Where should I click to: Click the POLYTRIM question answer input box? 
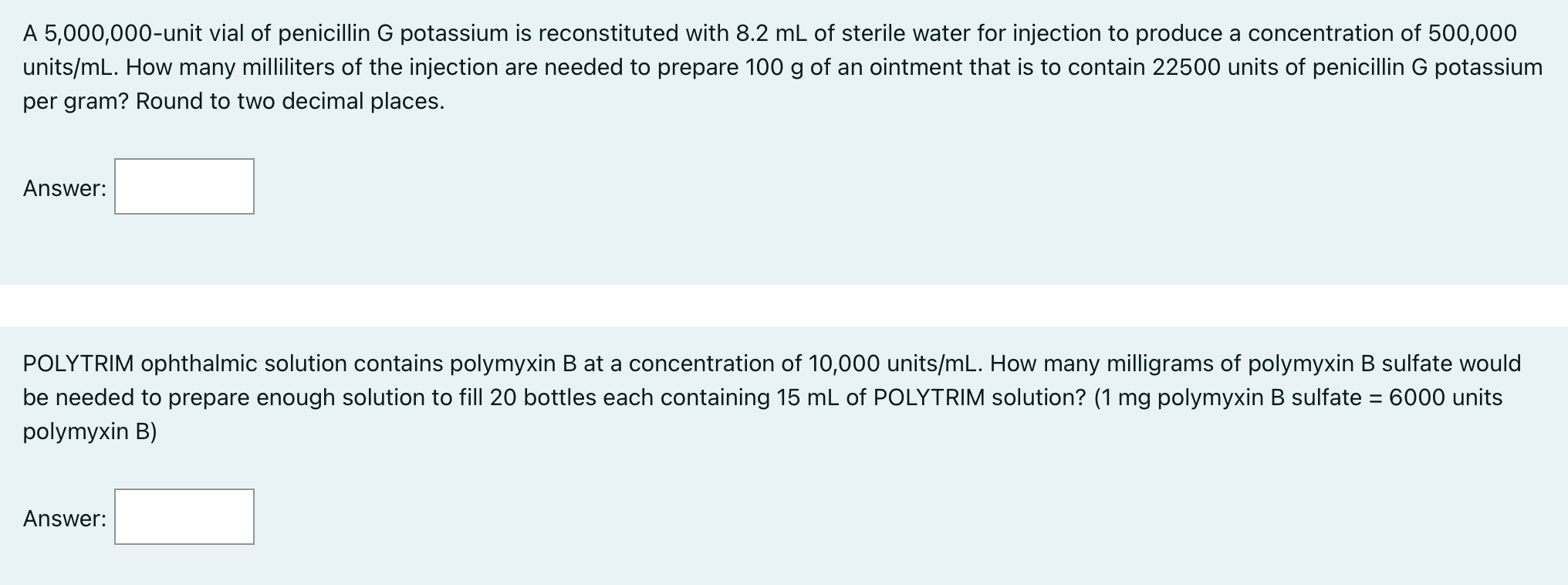click(x=184, y=517)
